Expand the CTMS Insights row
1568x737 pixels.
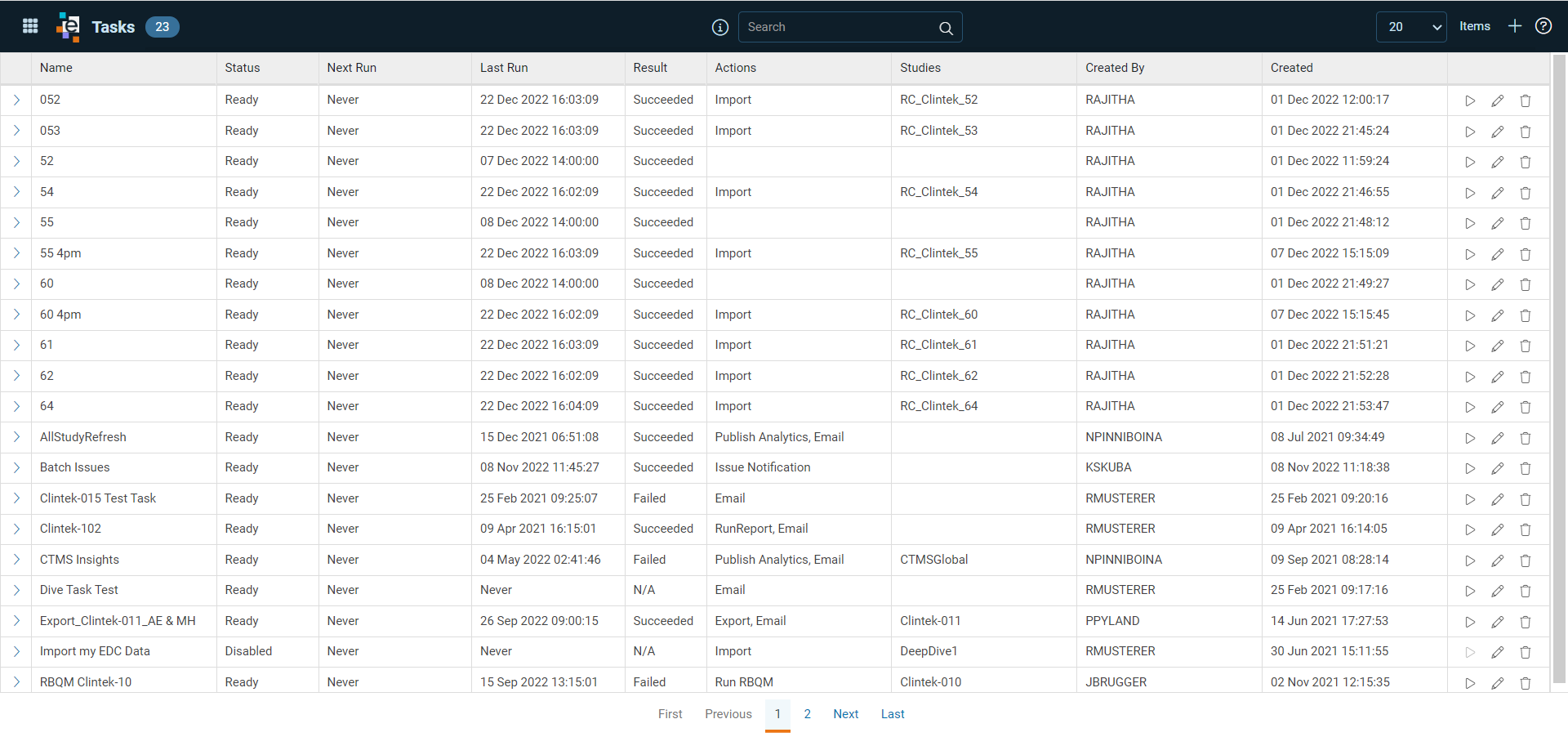point(16,560)
